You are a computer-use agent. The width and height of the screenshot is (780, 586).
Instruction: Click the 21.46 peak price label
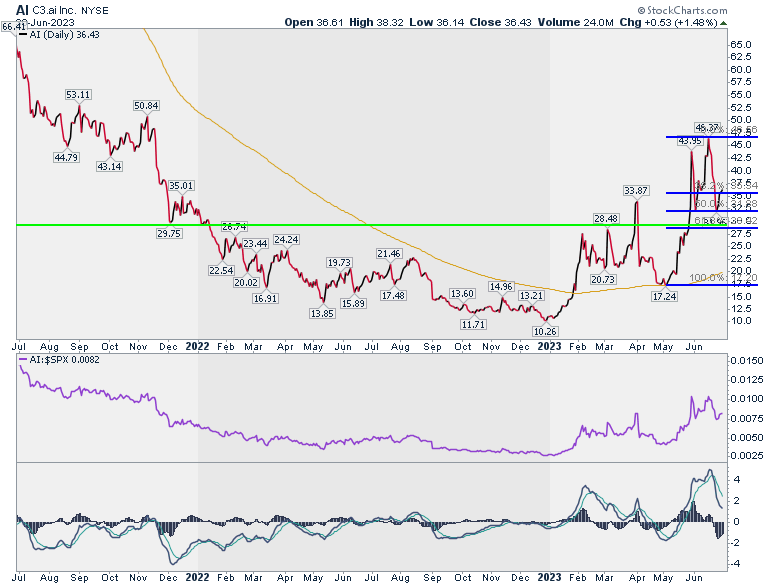point(389,254)
